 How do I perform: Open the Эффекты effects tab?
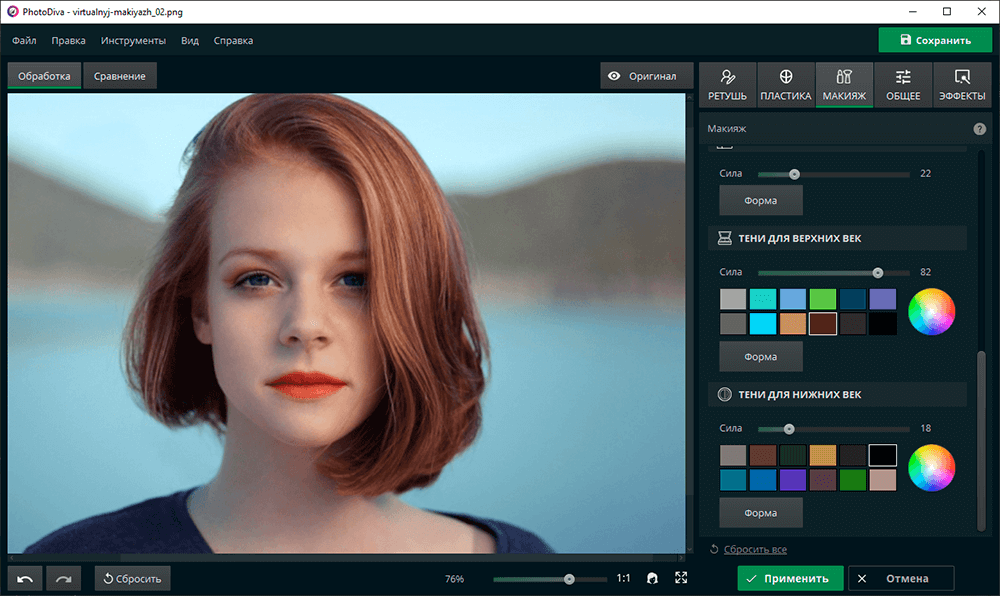(x=962, y=85)
